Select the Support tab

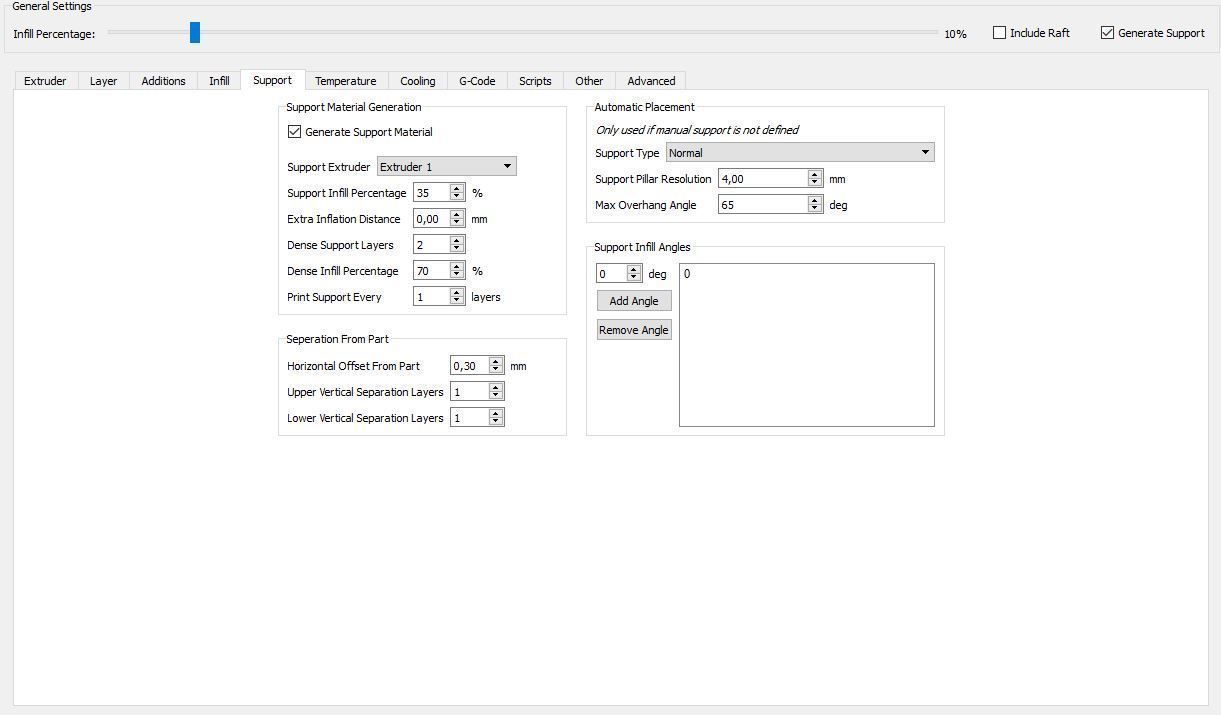pyautogui.click(x=272, y=80)
